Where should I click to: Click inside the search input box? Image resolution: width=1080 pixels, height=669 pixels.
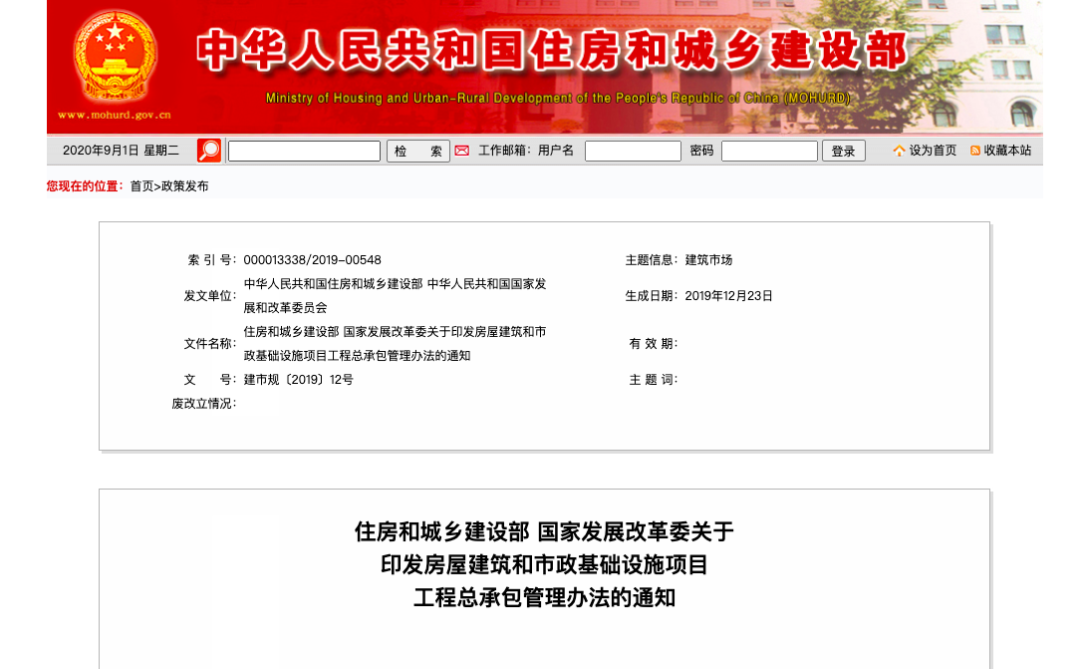point(302,150)
